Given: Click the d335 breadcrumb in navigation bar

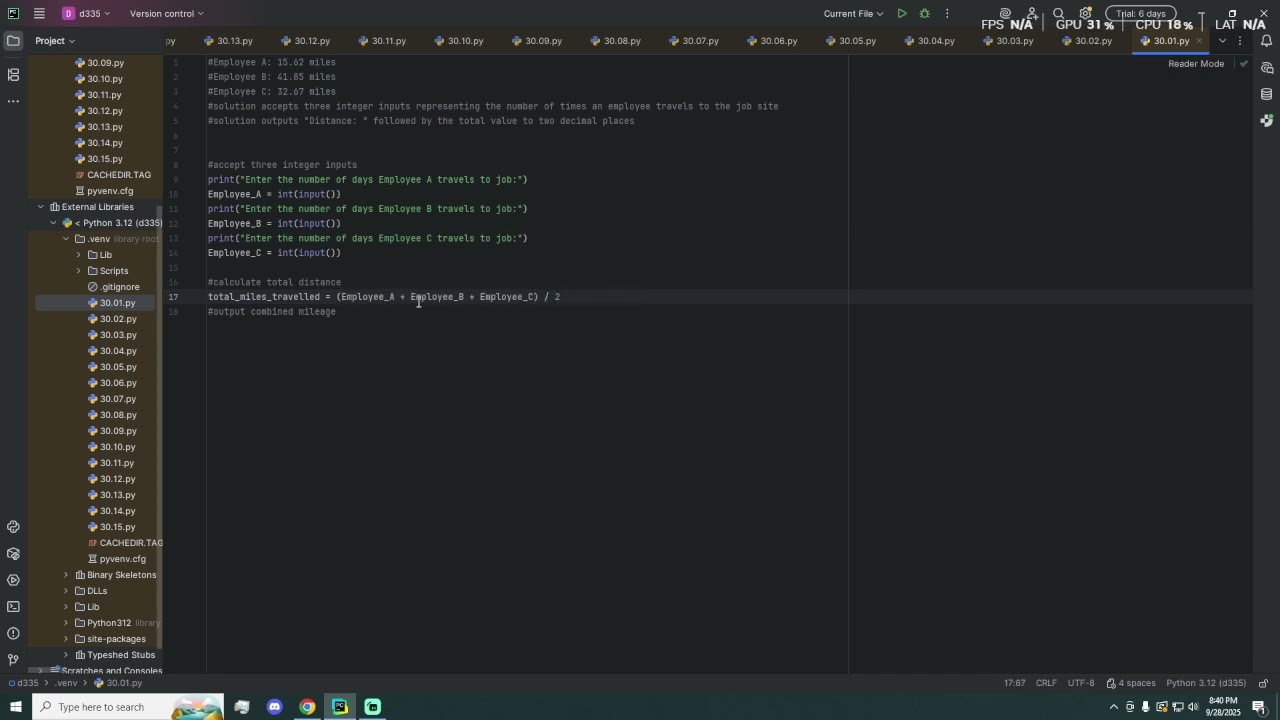Looking at the screenshot, I should [x=23, y=683].
